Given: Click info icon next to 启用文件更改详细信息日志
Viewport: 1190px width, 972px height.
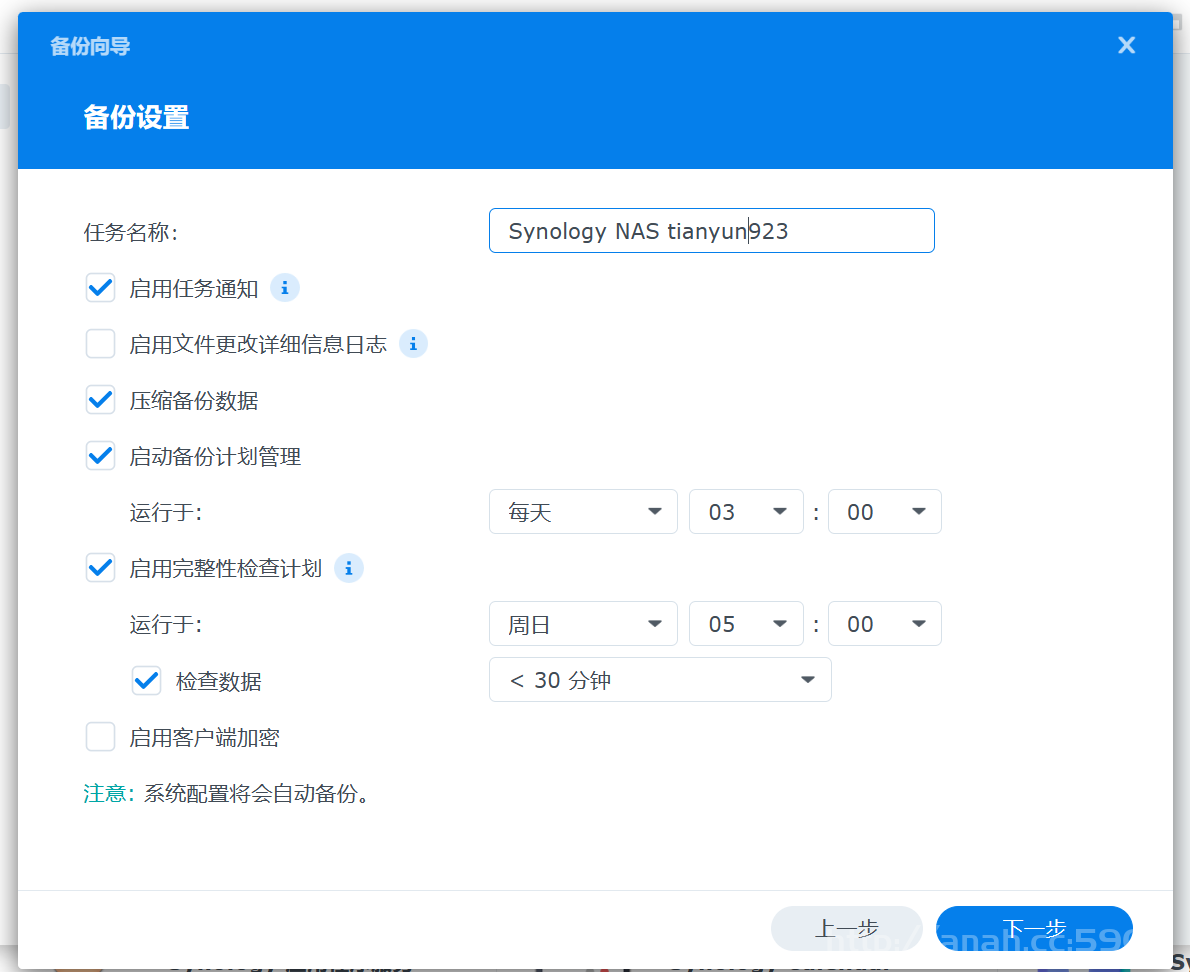Looking at the screenshot, I should [414, 344].
